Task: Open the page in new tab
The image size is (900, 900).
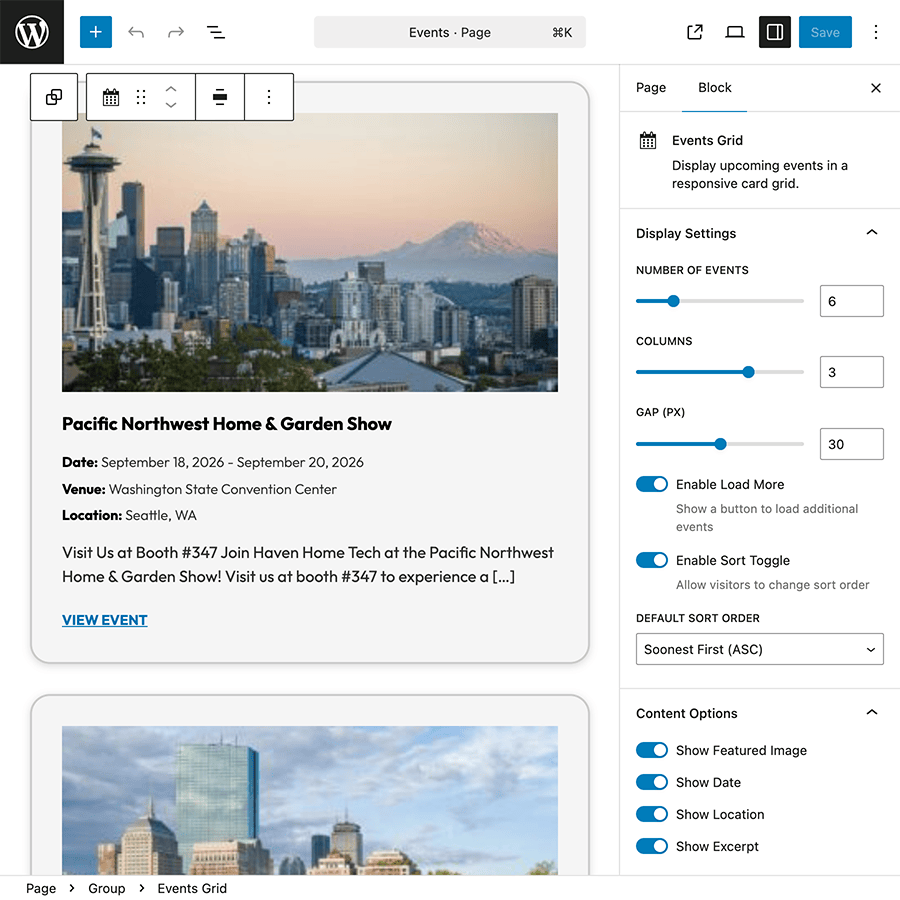Action: point(695,32)
